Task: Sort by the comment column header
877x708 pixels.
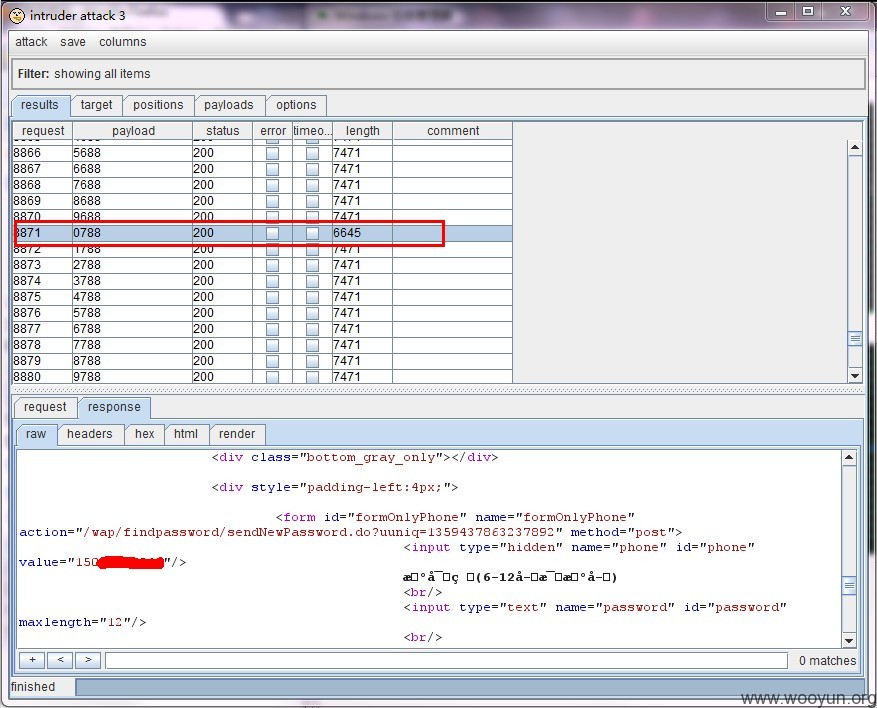Action: click(452, 131)
